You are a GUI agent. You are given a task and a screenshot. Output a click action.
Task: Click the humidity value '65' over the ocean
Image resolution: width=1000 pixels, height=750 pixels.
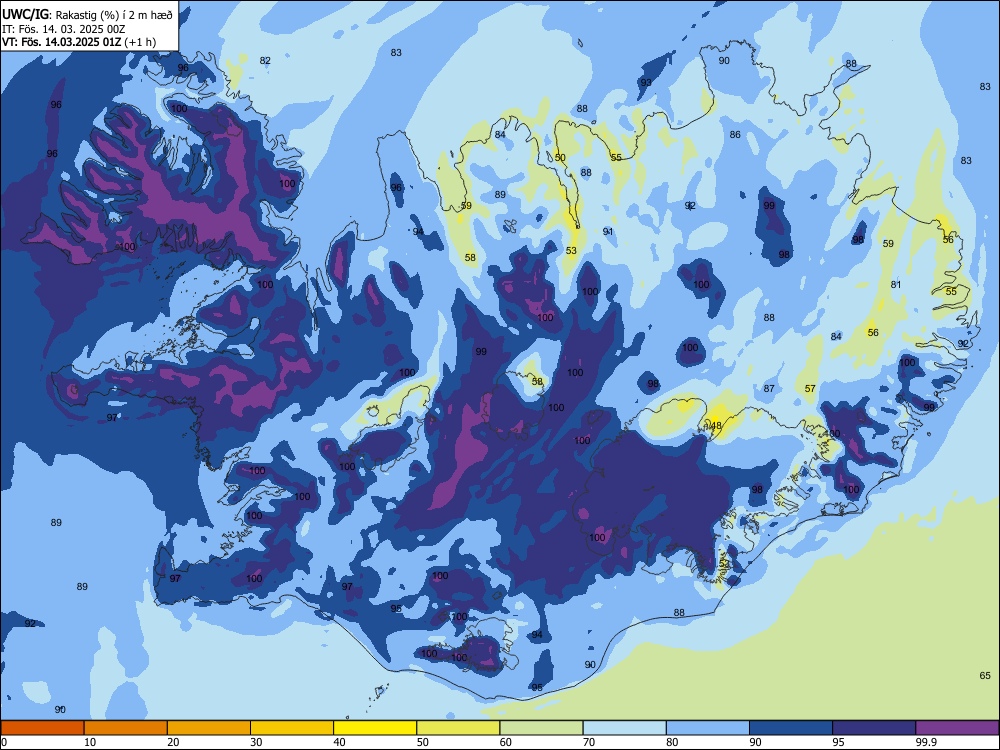coord(985,675)
